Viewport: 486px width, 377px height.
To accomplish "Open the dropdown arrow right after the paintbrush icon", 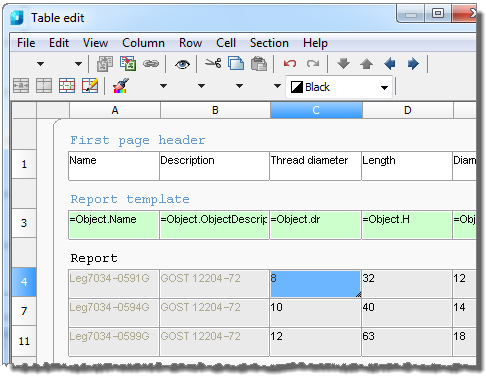I will (x=163, y=86).
